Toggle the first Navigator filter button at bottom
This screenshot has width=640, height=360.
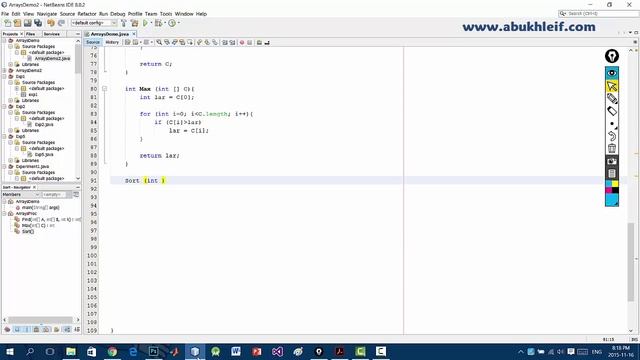tap(7, 329)
